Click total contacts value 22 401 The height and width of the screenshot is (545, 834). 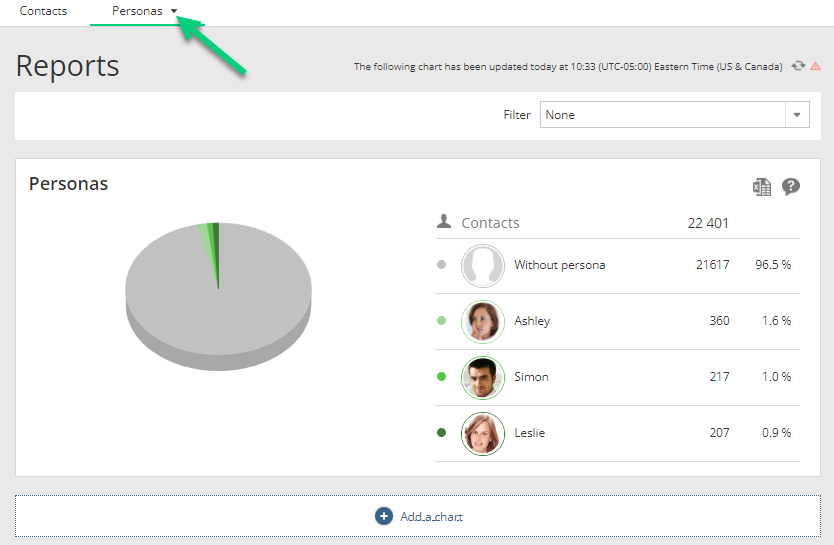tap(708, 223)
